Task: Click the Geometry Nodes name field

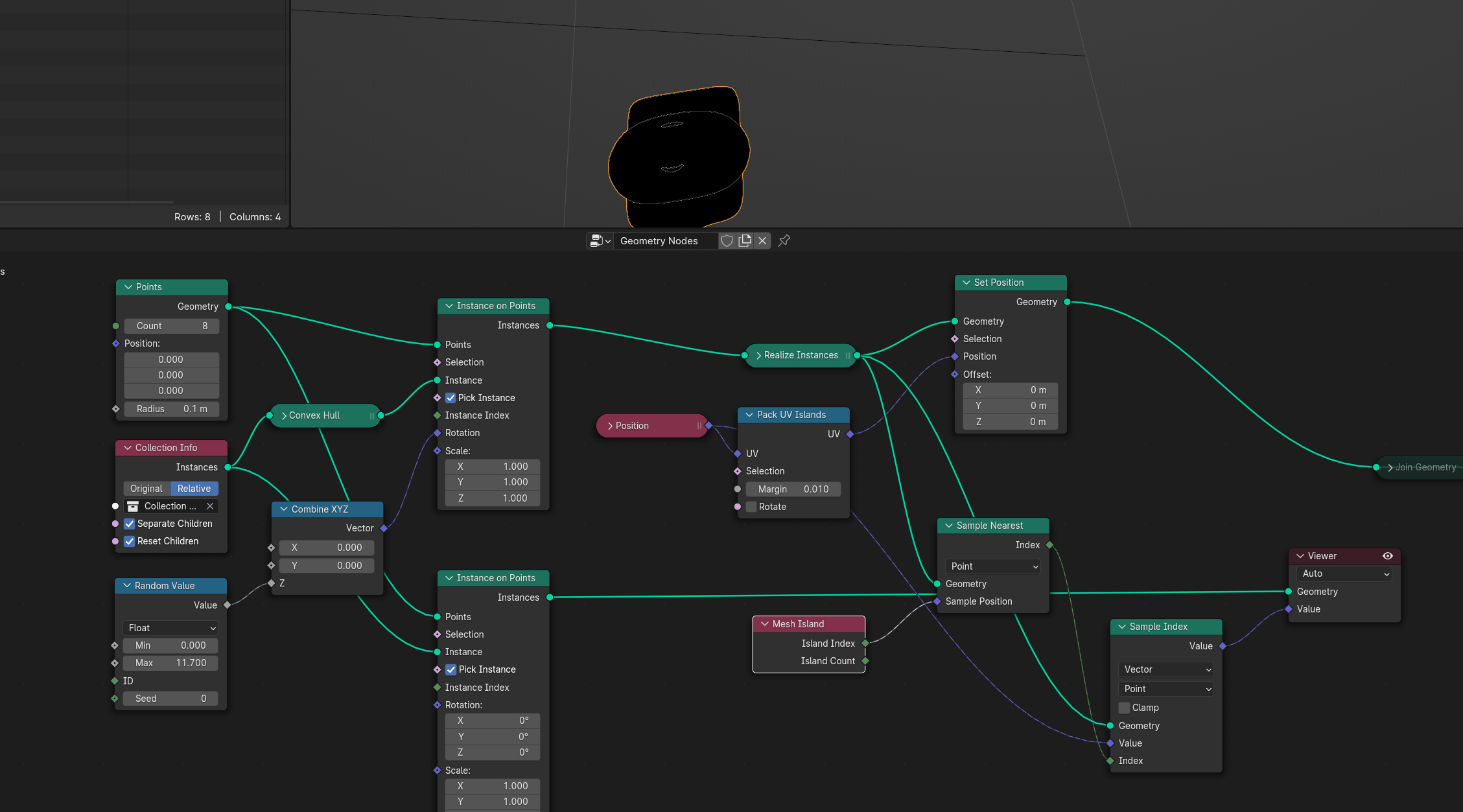Action: [x=666, y=241]
